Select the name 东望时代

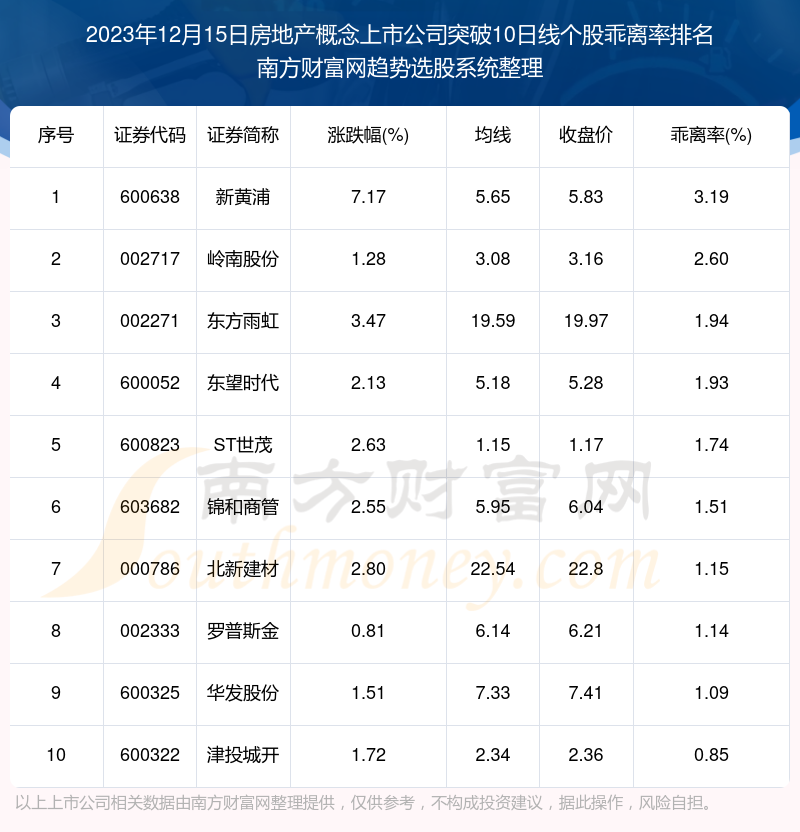(243, 383)
